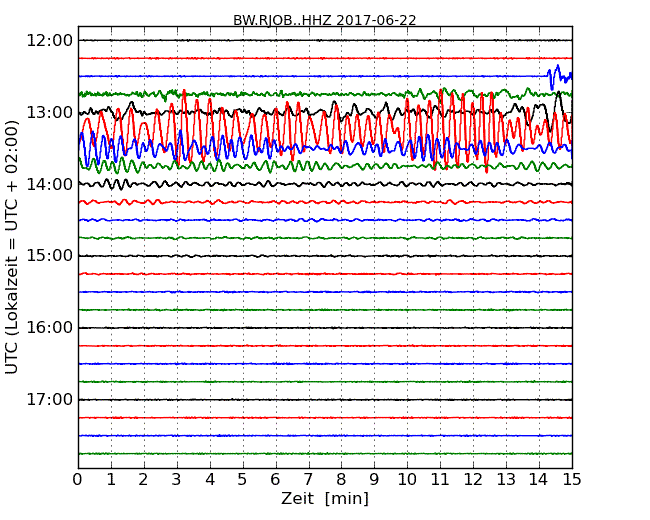The height and width of the screenshot is (520, 650).
Task: Click the x-axis tick label 7
Action: (x=308, y=480)
